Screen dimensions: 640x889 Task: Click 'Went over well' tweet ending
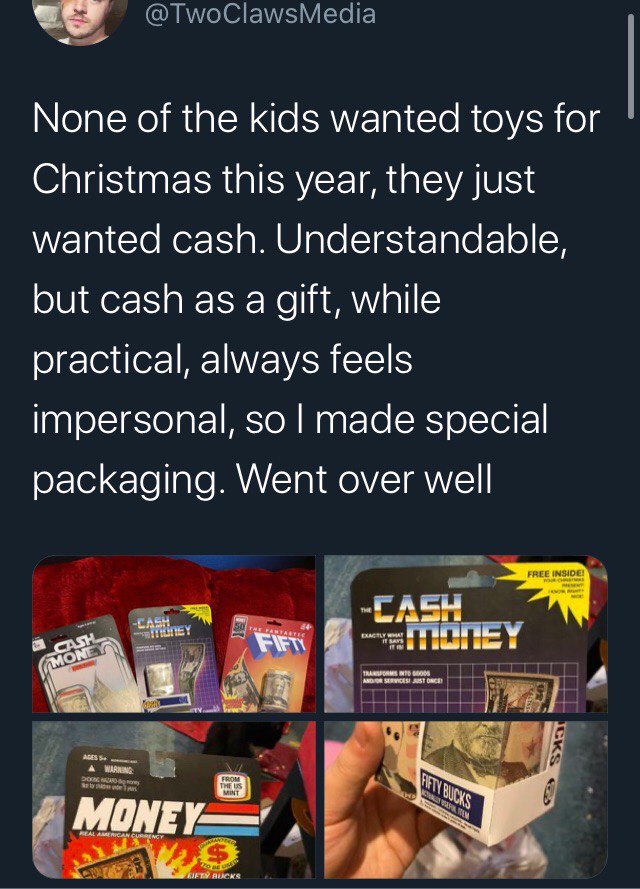point(363,480)
